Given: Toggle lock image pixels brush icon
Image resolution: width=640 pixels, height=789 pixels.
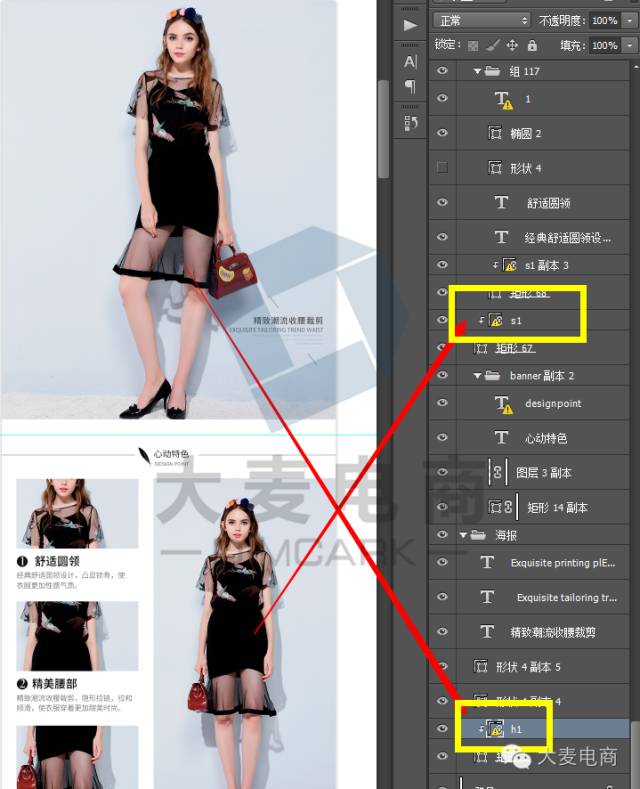Looking at the screenshot, I should click(493, 46).
